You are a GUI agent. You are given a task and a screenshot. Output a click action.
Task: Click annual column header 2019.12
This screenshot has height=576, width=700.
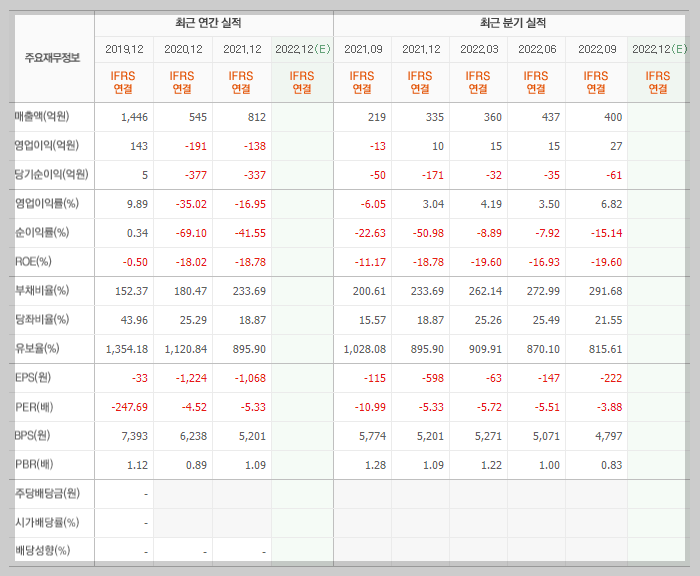124,49
